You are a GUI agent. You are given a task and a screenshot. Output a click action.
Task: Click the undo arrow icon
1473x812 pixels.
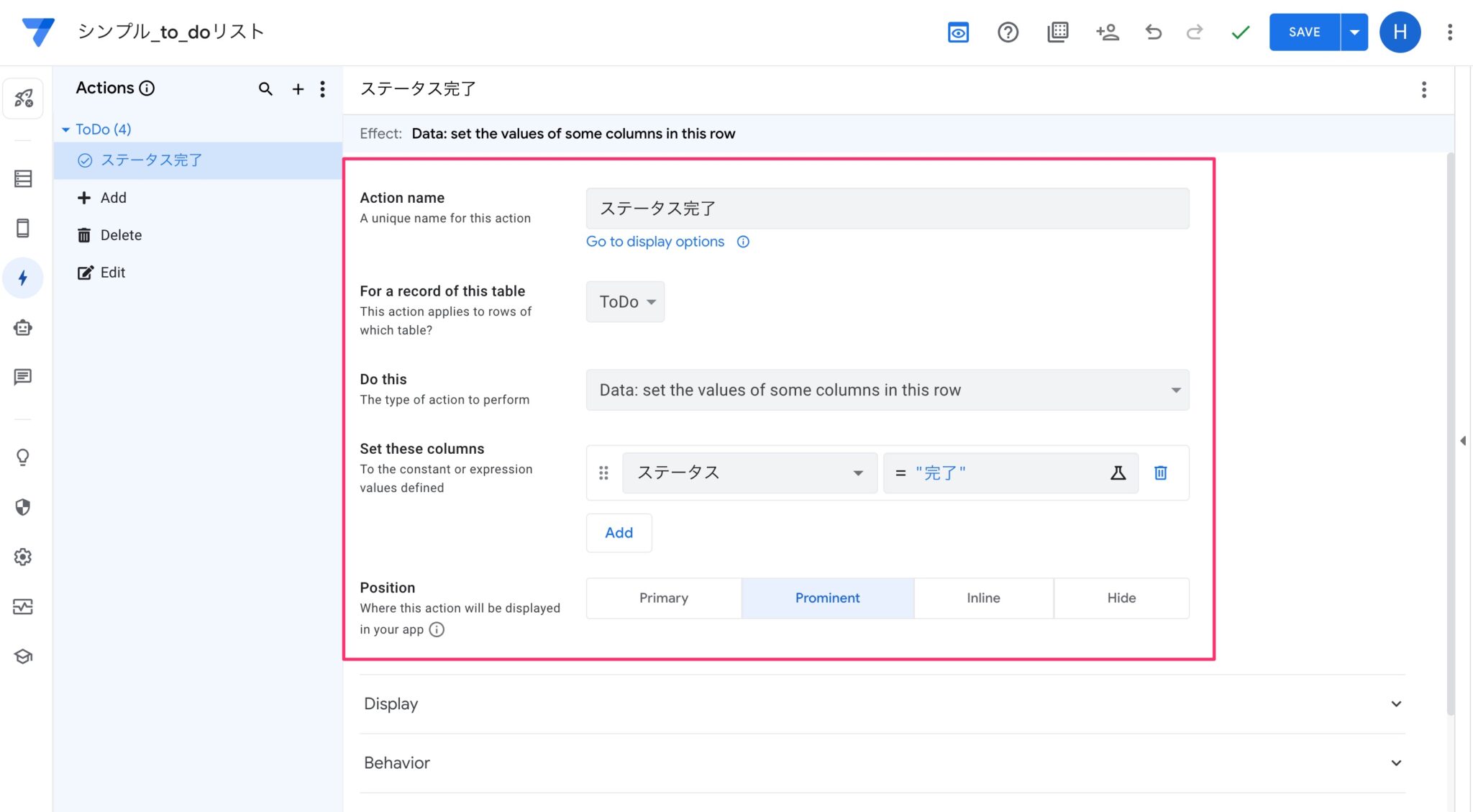pyautogui.click(x=1154, y=32)
